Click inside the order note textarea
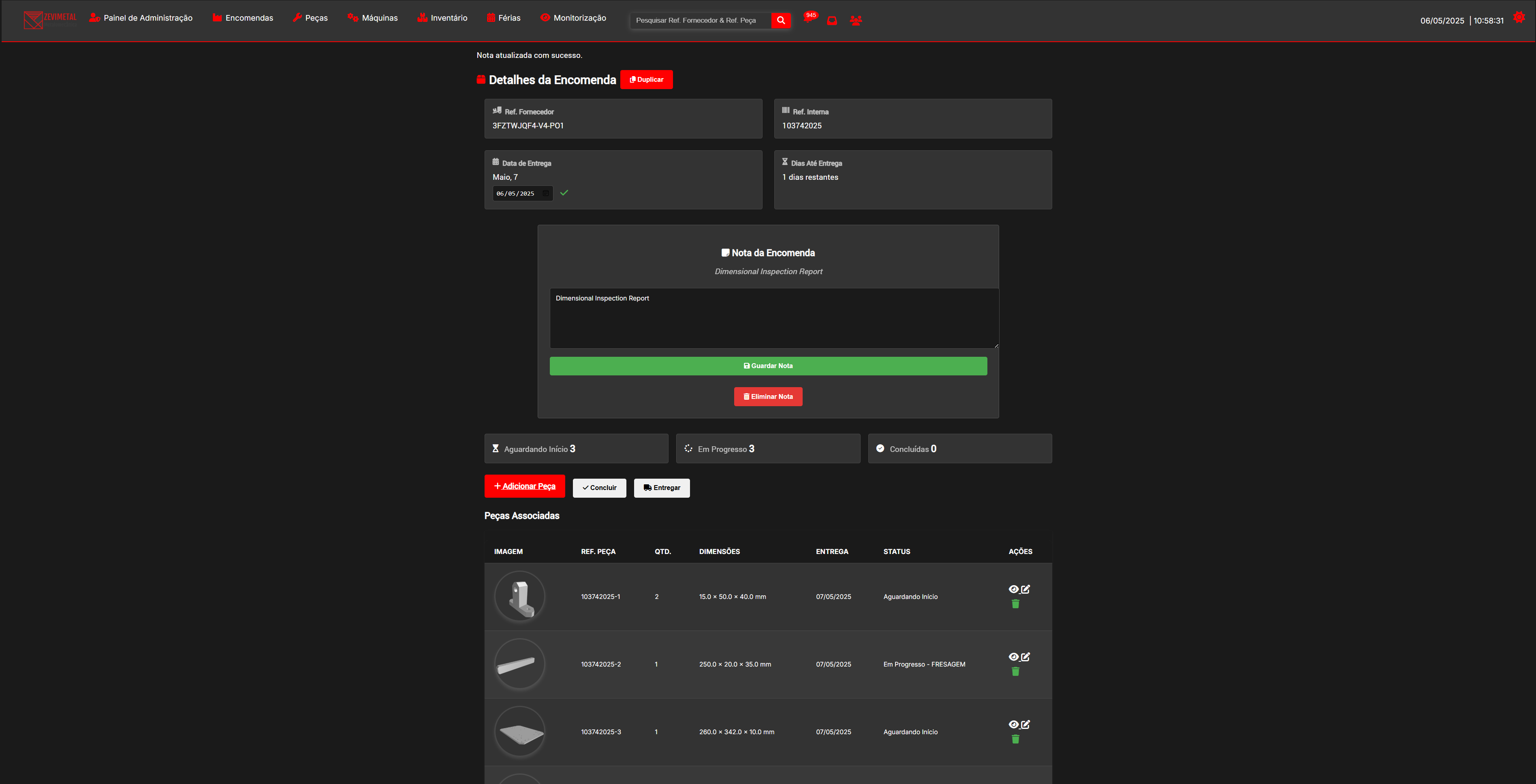The image size is (1536, 784). pos(774,318)
